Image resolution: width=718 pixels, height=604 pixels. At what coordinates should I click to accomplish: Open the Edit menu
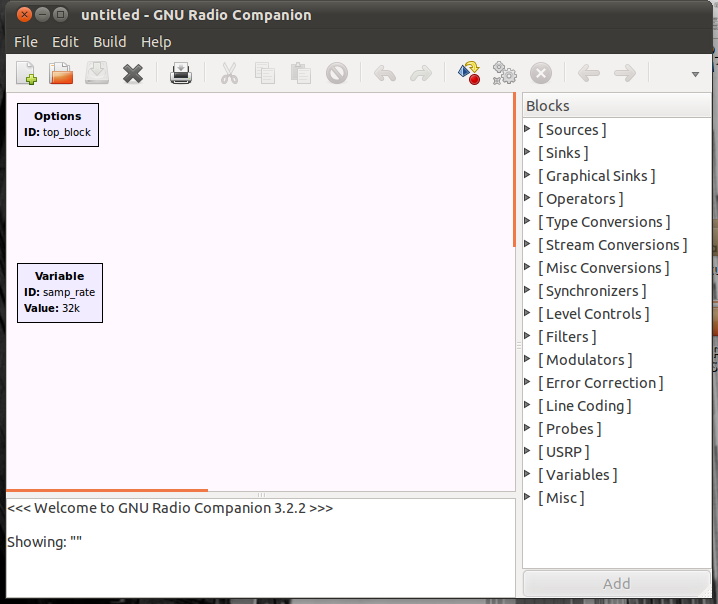pos(65,42)
